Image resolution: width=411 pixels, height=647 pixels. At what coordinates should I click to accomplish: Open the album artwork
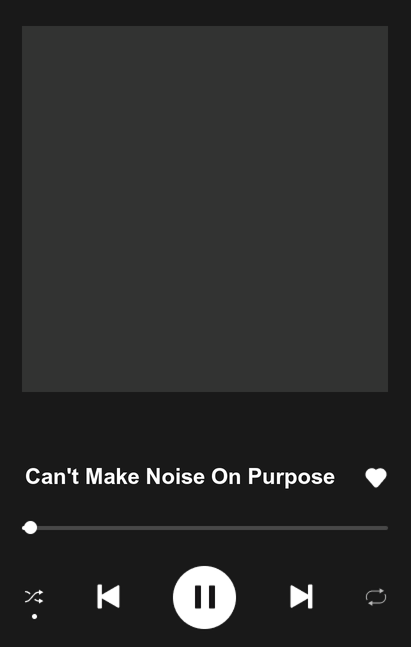[x=205, y=209]
